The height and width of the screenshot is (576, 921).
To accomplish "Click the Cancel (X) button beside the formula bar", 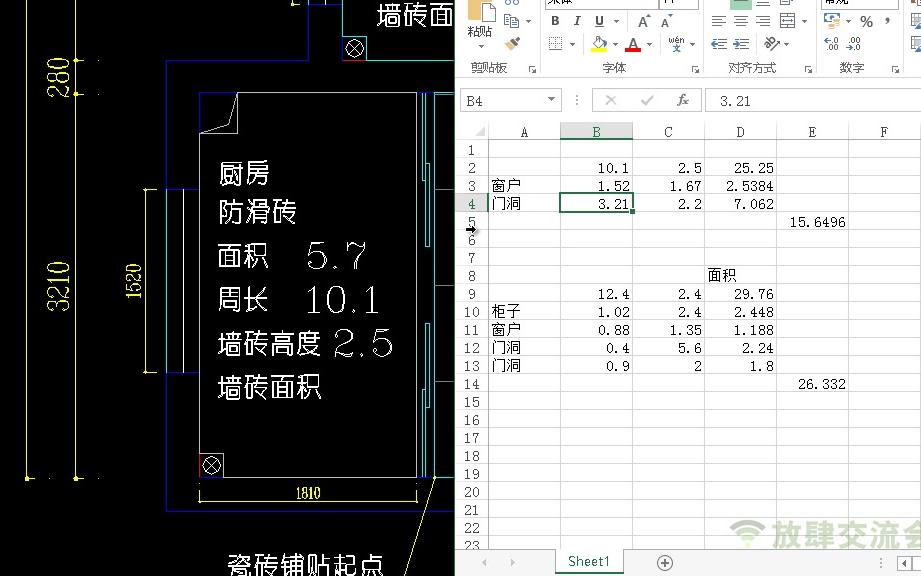I will pyautogui.click(x=610, y=99).
